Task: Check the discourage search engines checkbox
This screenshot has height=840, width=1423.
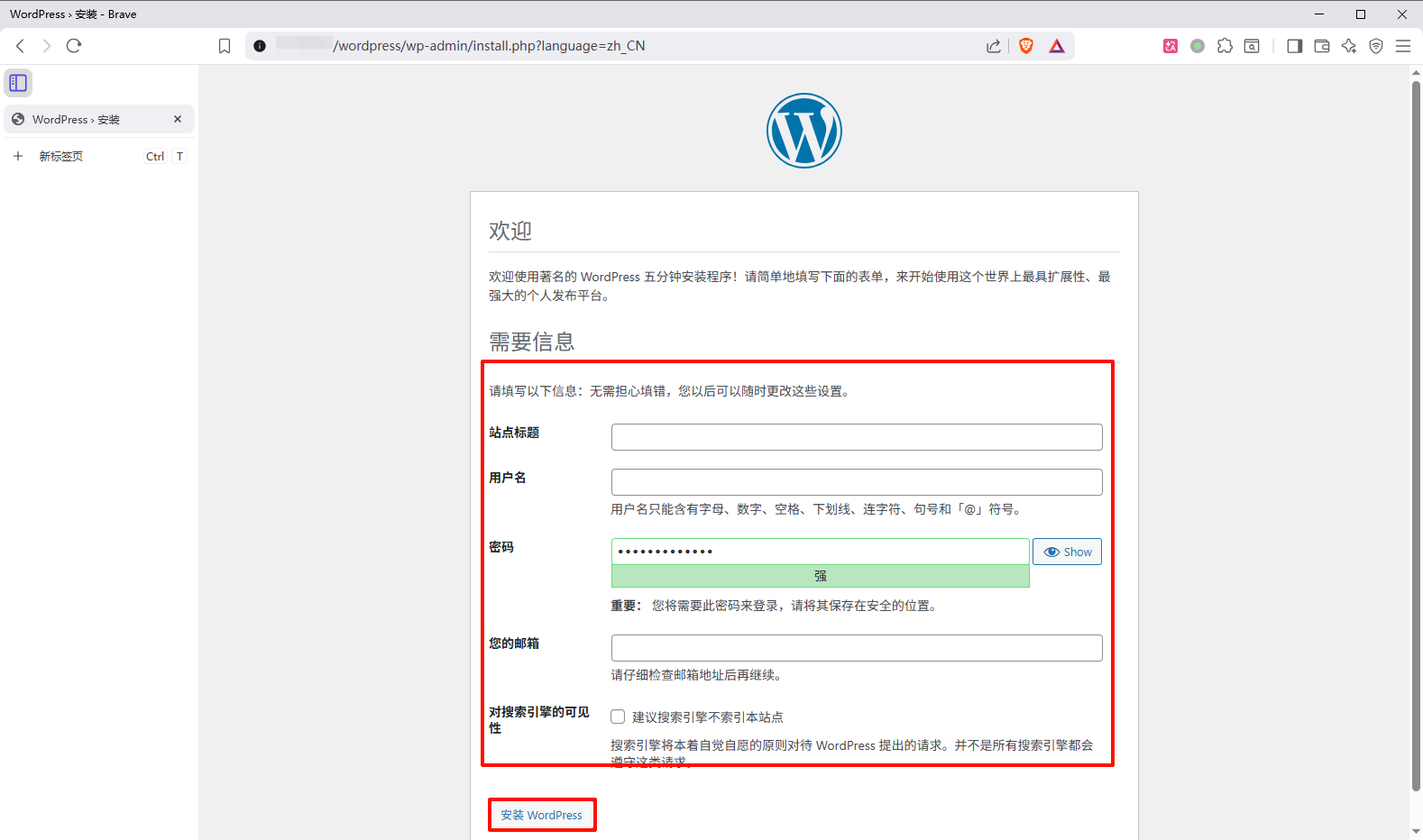Action: pyautogui.click(x=618, y=717)
